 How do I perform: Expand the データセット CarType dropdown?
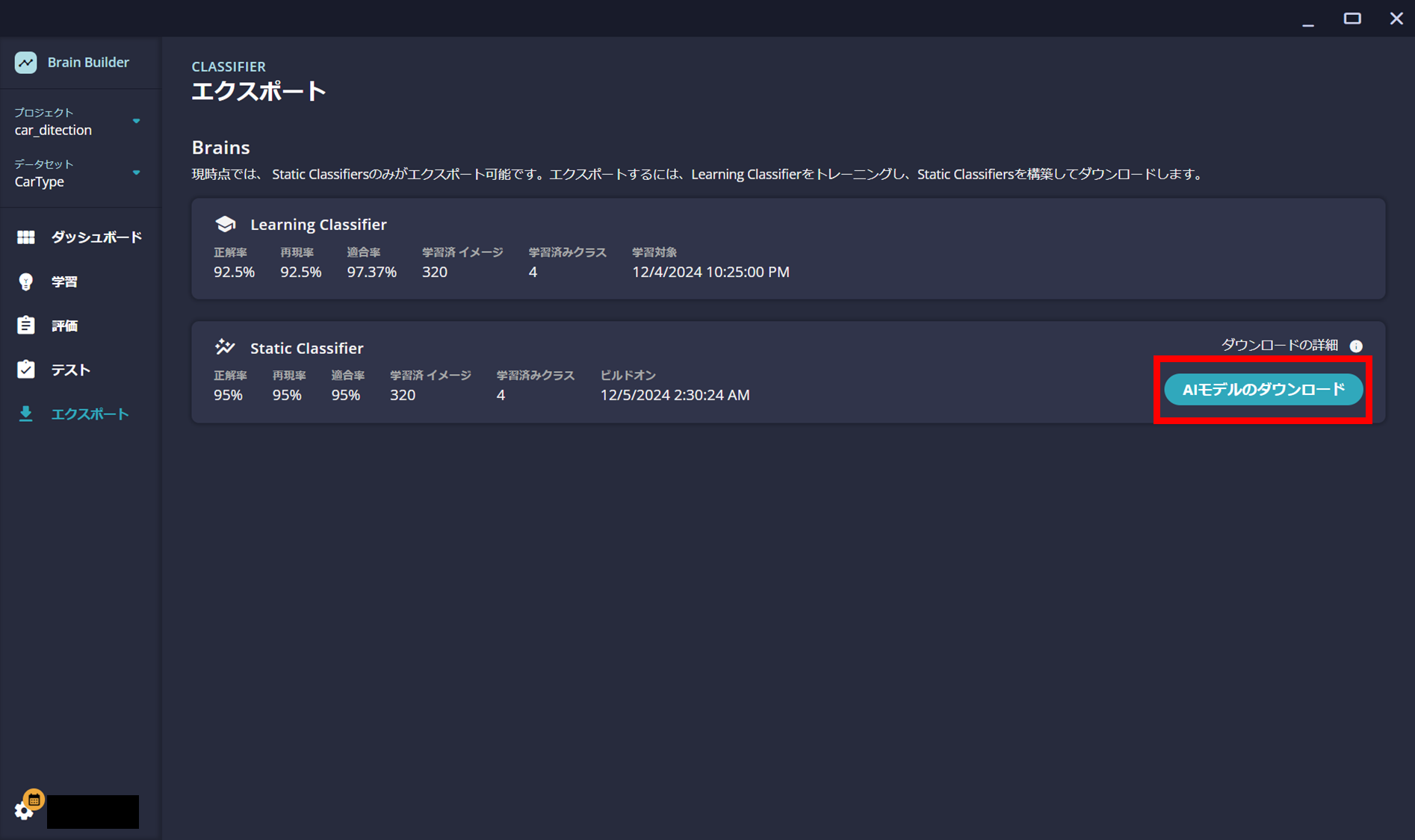coord(136,172)
